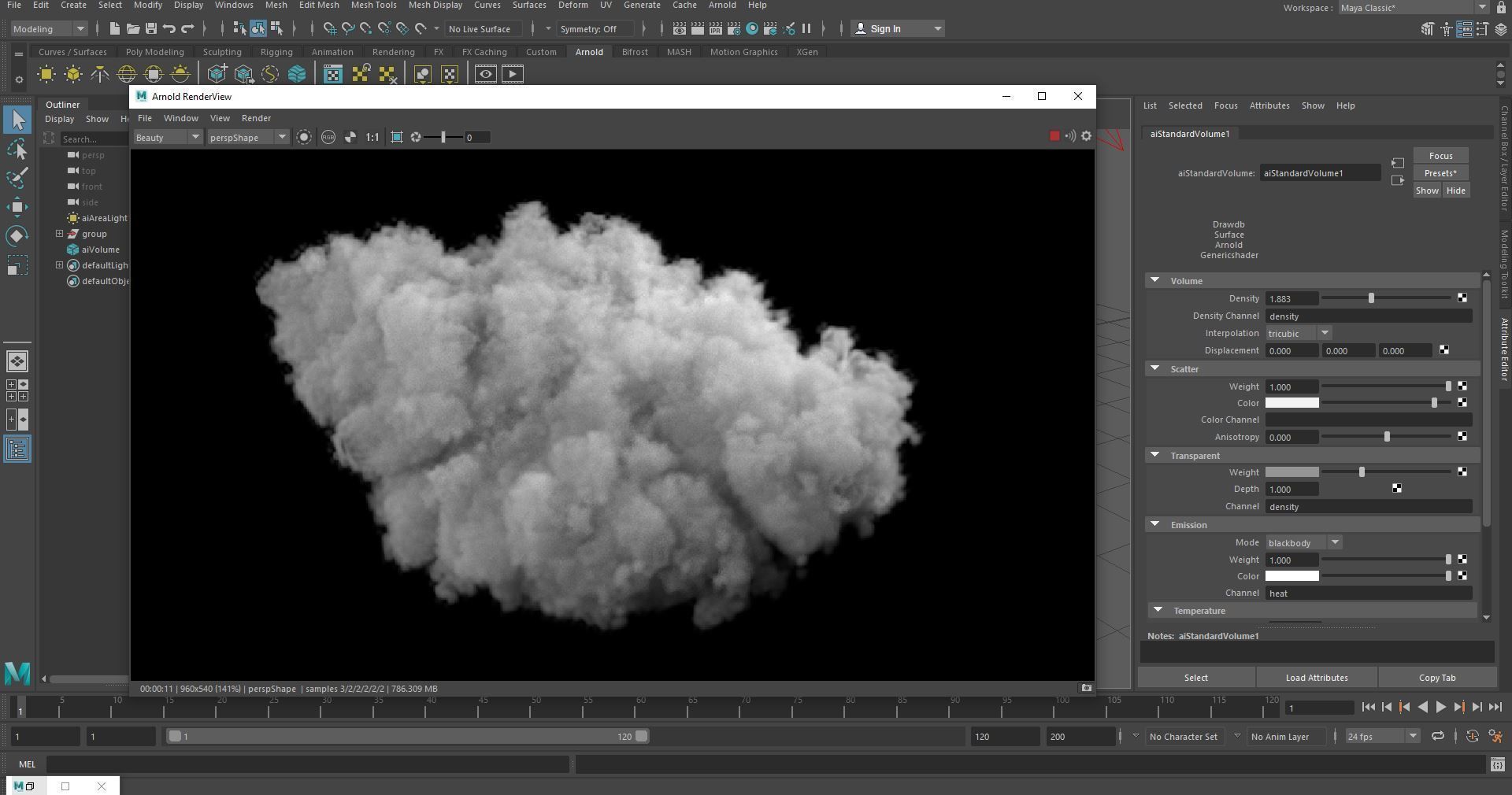The height and width of the screenshot is (795, 1512).
Task: Toggle select by object type mode
Action: point(258,28)
